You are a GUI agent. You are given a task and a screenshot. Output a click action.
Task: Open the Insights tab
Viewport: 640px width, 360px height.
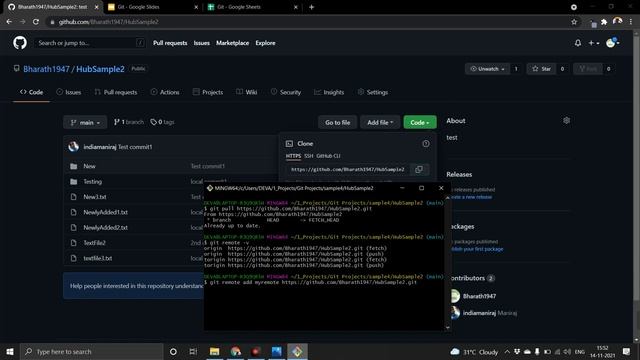[329, 92]
